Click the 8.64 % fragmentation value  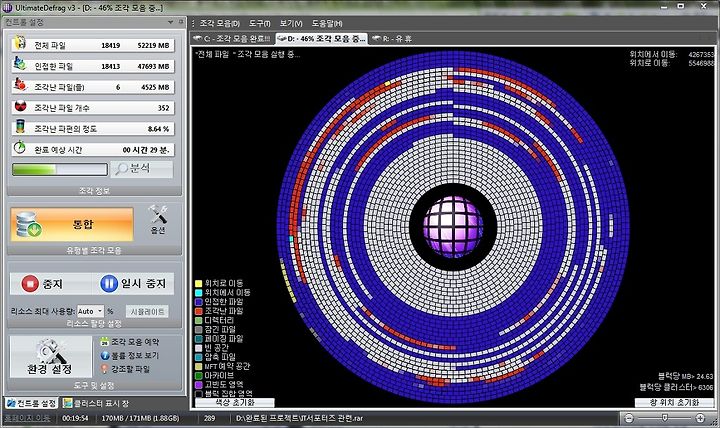pyautogui.click(x=158, y=129)
